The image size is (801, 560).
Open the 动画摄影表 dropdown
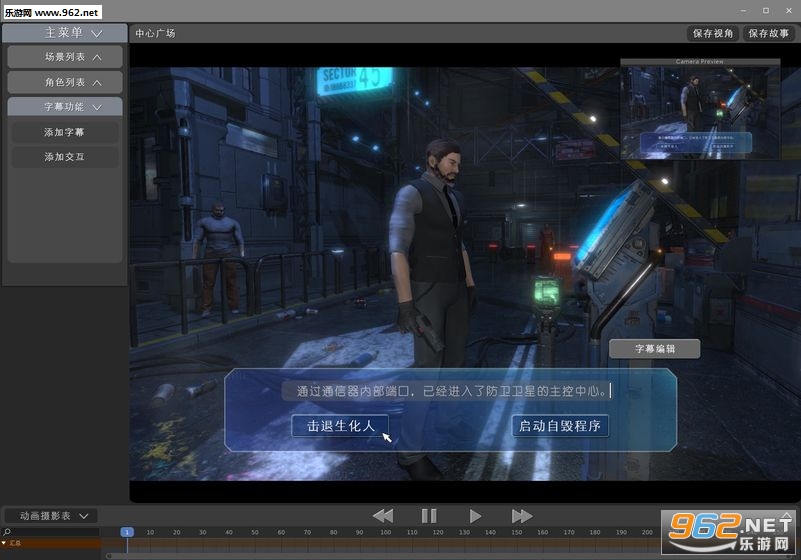click(x=51, y=516)
